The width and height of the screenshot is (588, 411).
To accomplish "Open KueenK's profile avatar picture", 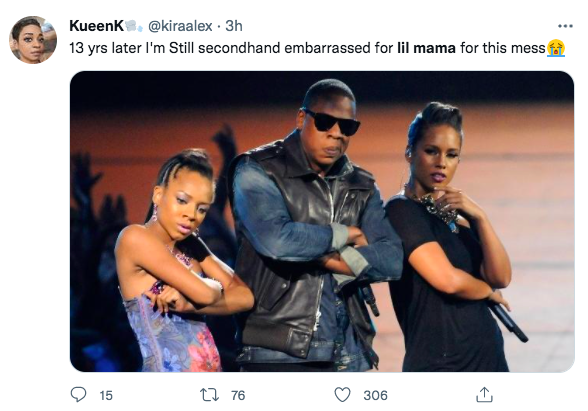I will click(33, 40).
